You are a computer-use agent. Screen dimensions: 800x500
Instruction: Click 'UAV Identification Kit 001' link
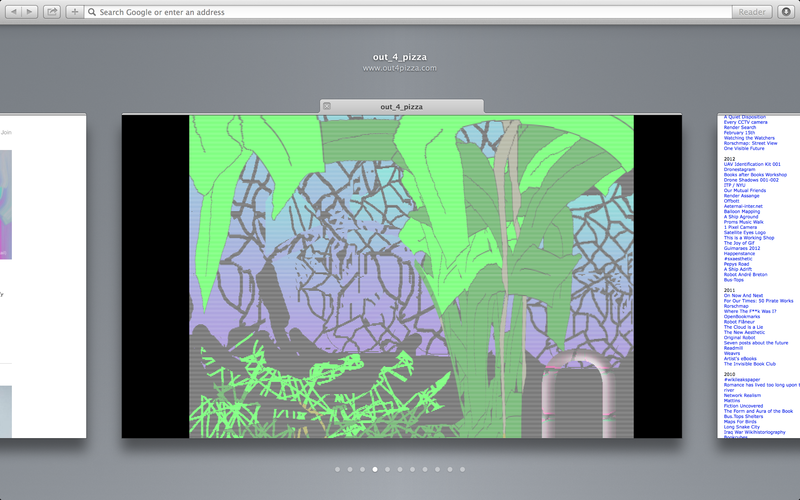[752, 164]
